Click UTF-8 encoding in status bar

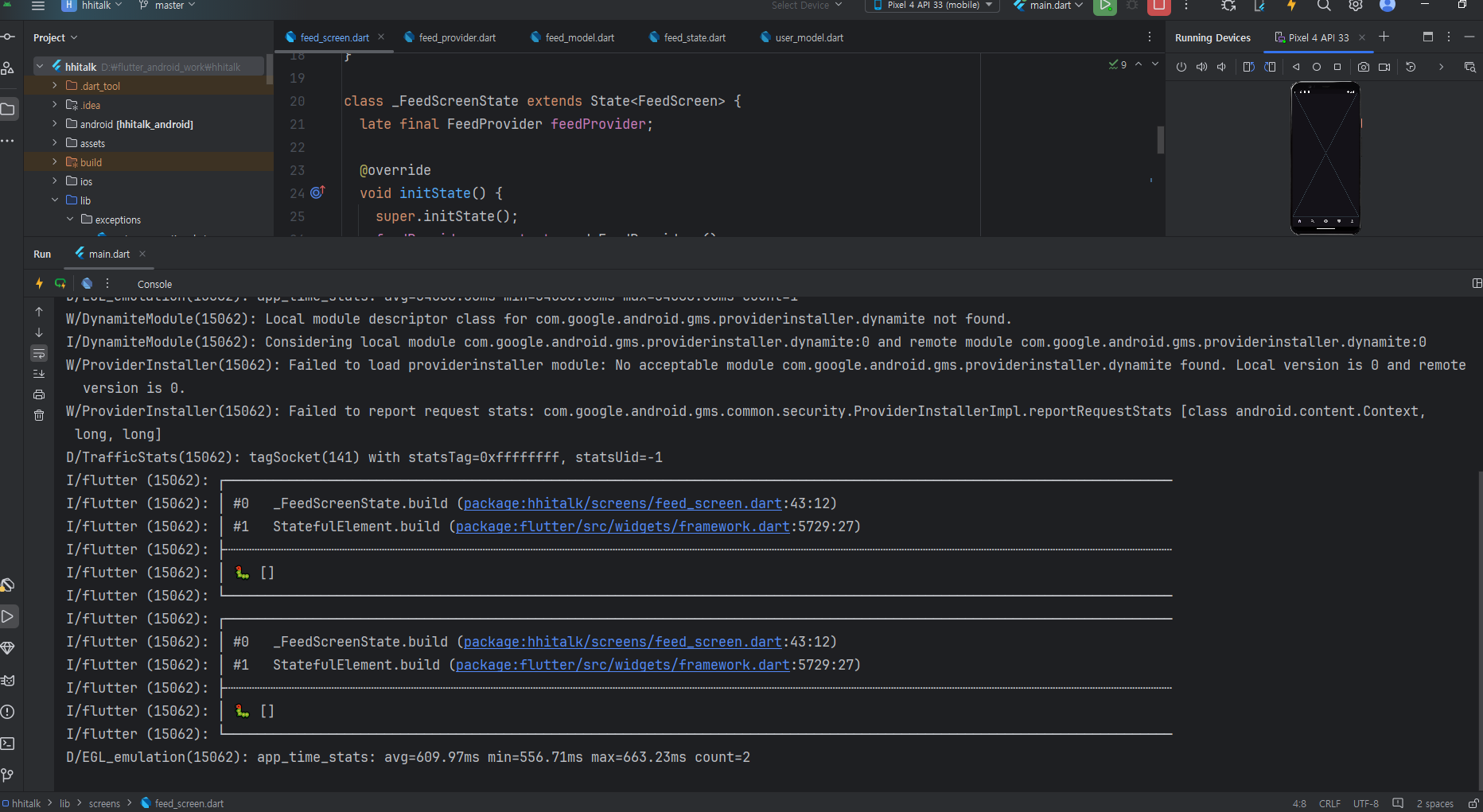tap(1365, 804)
